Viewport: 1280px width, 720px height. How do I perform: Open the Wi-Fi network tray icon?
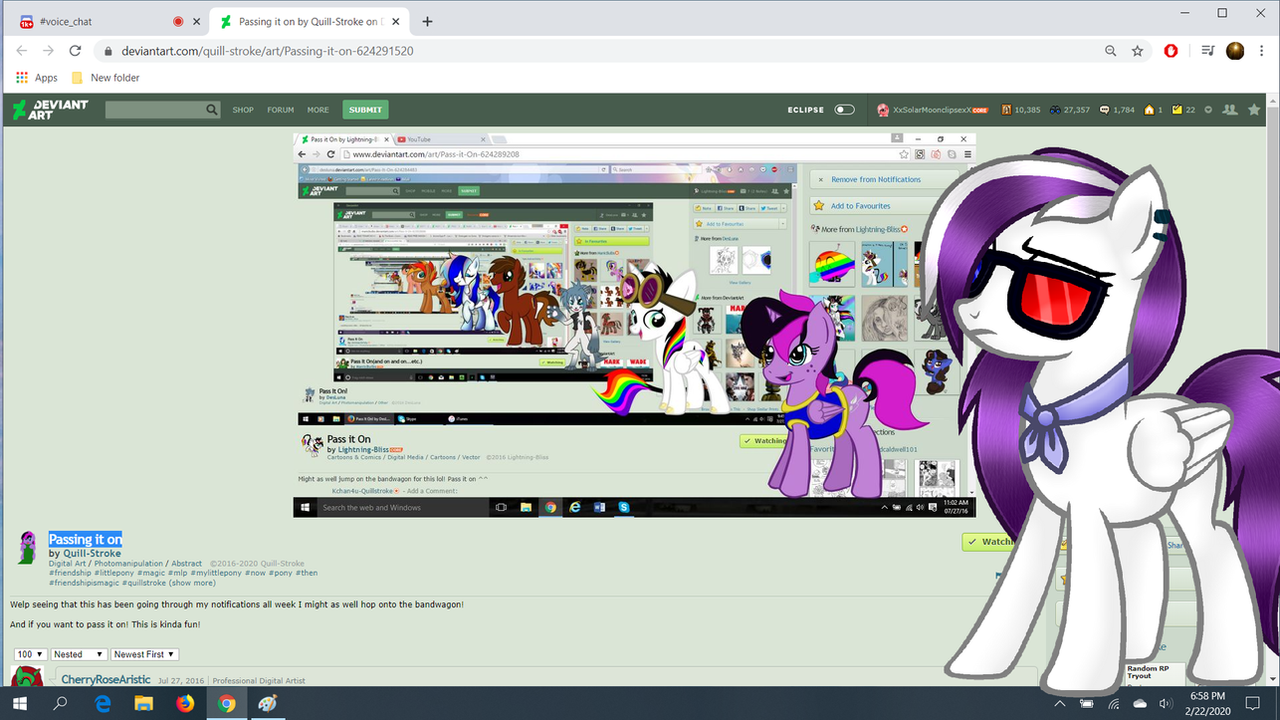click(x=1114, y=703)
